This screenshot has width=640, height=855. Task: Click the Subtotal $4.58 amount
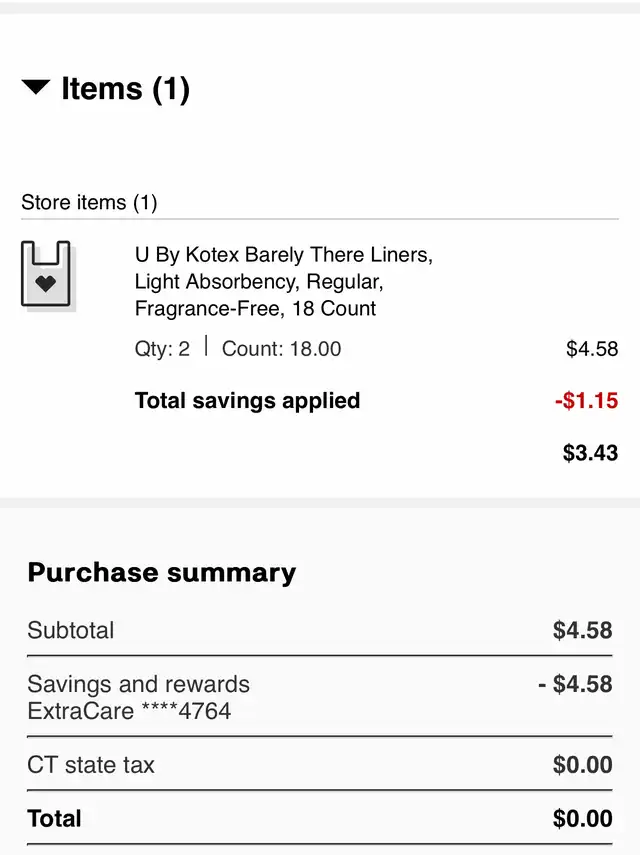click(x=583, y=630)
